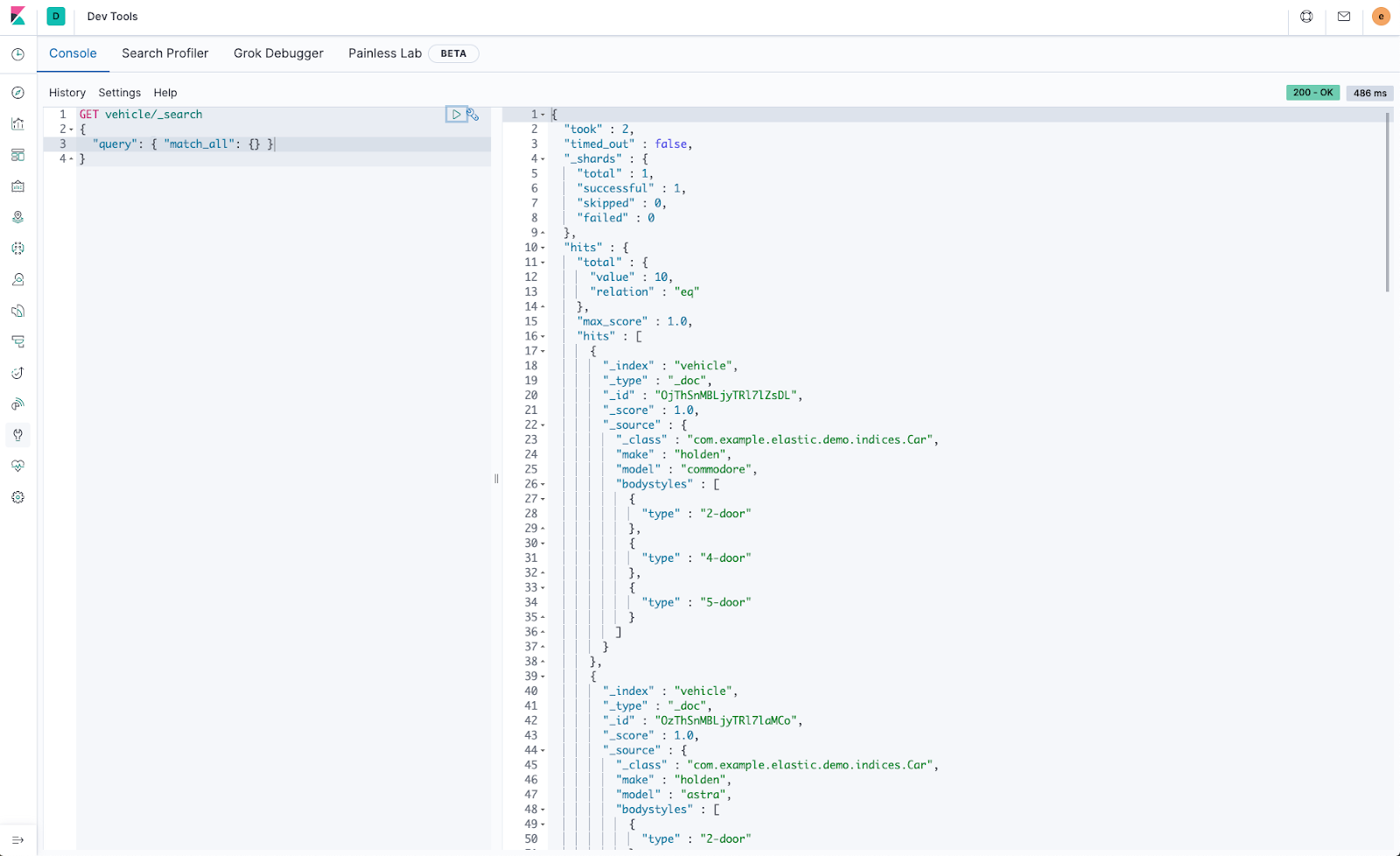Open the Visualize chart icon in sidebar
The width and height of the screenshot is (1400, 856).
(17, 123)
